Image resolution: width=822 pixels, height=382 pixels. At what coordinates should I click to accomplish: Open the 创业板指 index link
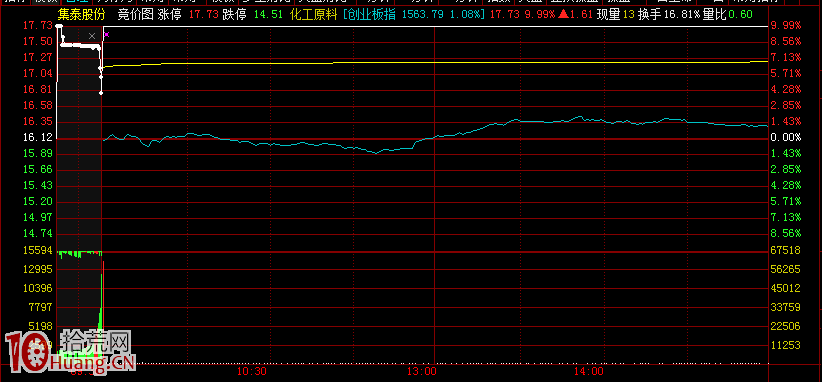pos(370,14)
